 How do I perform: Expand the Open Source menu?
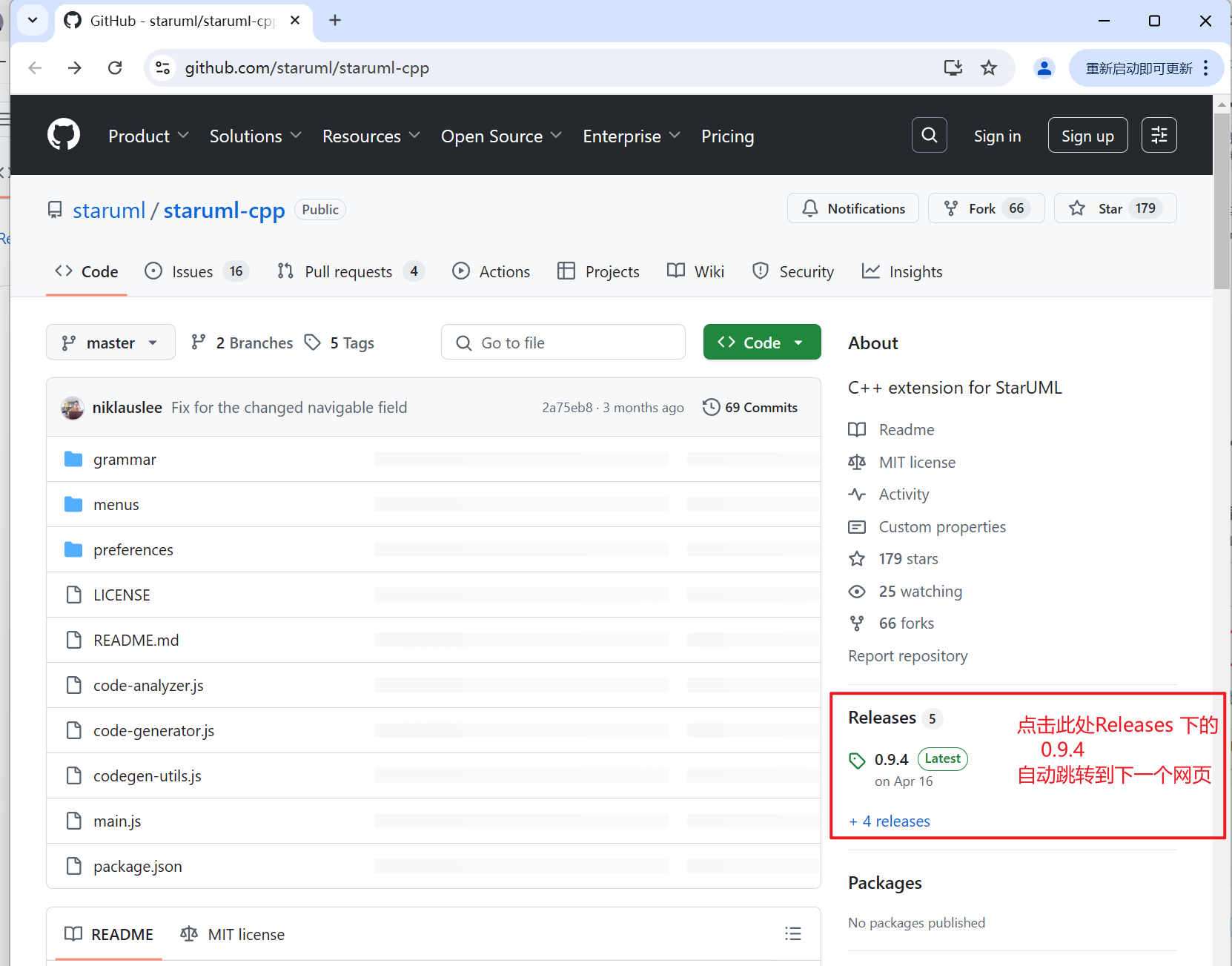(501, 136)
